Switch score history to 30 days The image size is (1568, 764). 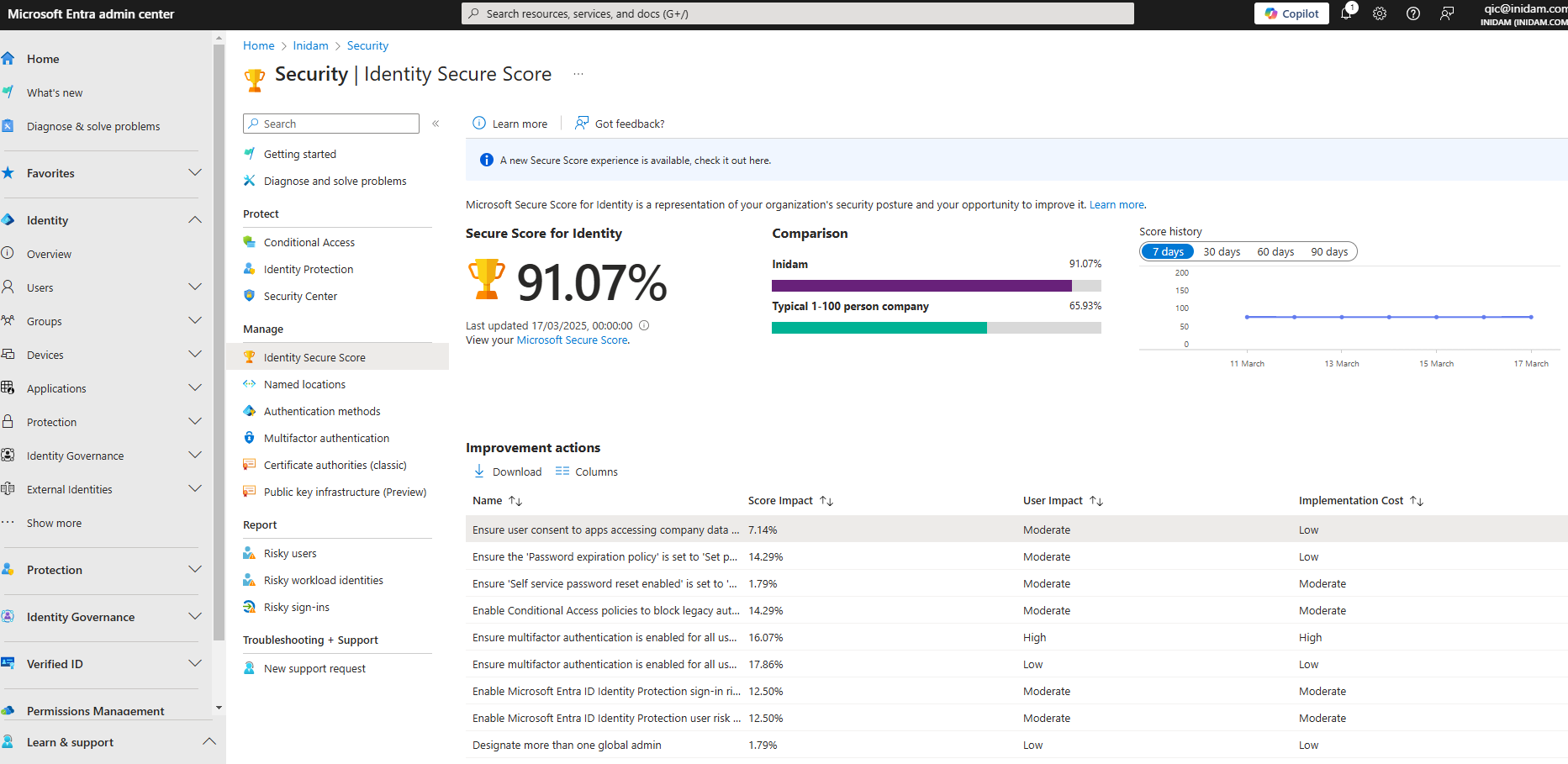(x=1221, y=250)
